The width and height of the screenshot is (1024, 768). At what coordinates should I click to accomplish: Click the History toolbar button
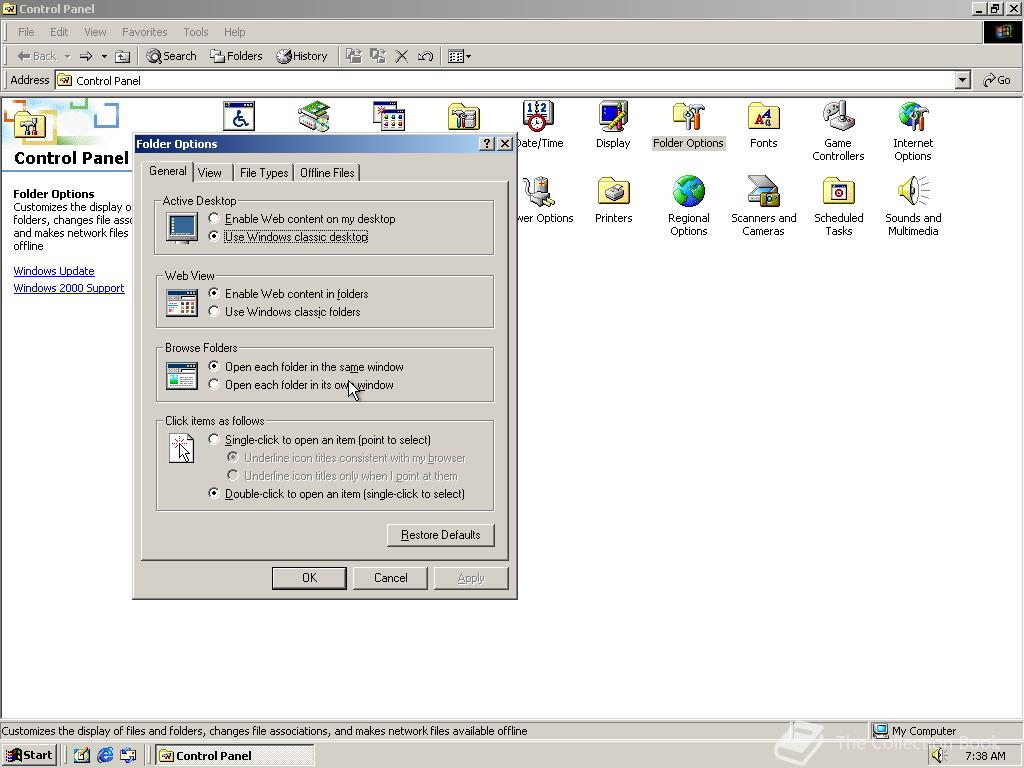pos(302,56)
